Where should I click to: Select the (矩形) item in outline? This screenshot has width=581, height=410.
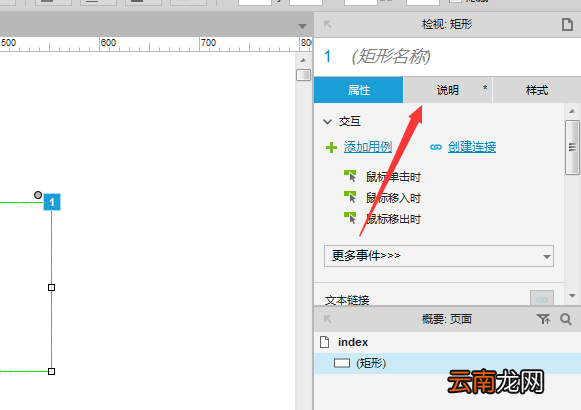(x=447, y=363)
